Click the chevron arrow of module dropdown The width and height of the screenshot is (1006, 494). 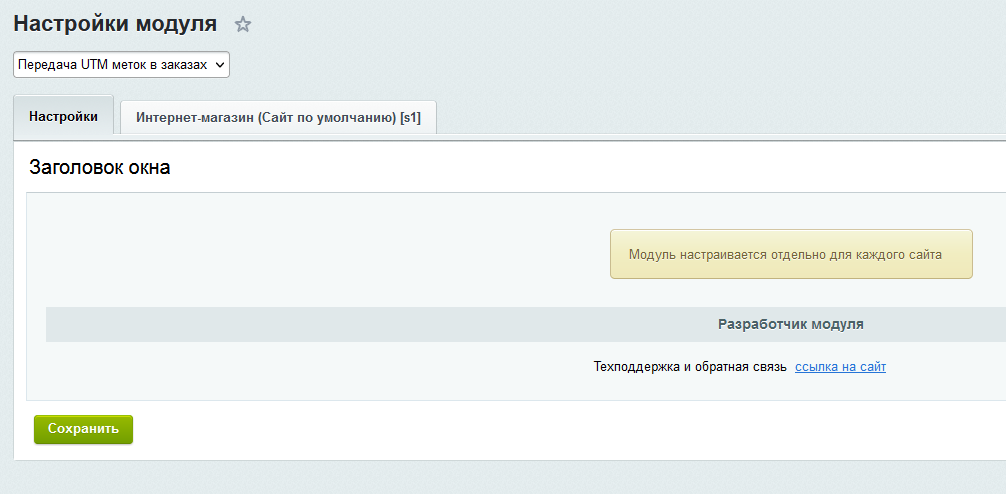click(x=221, y=65)
